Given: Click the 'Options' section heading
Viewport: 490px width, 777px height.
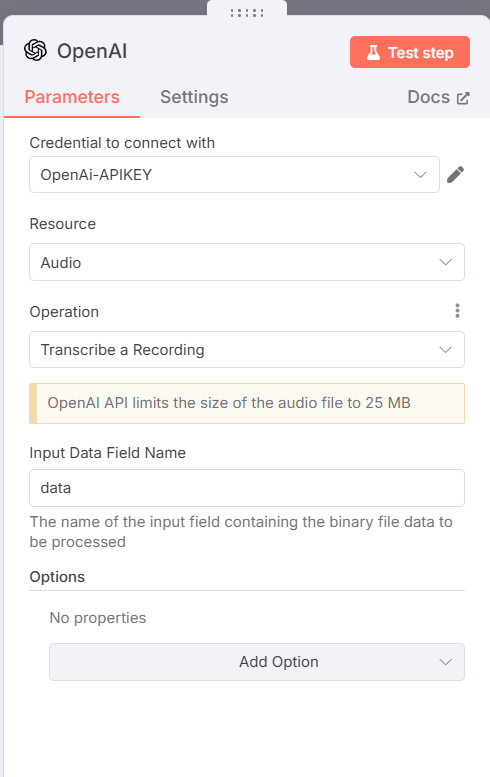Looking at the screenshot, I should [57, 577].
